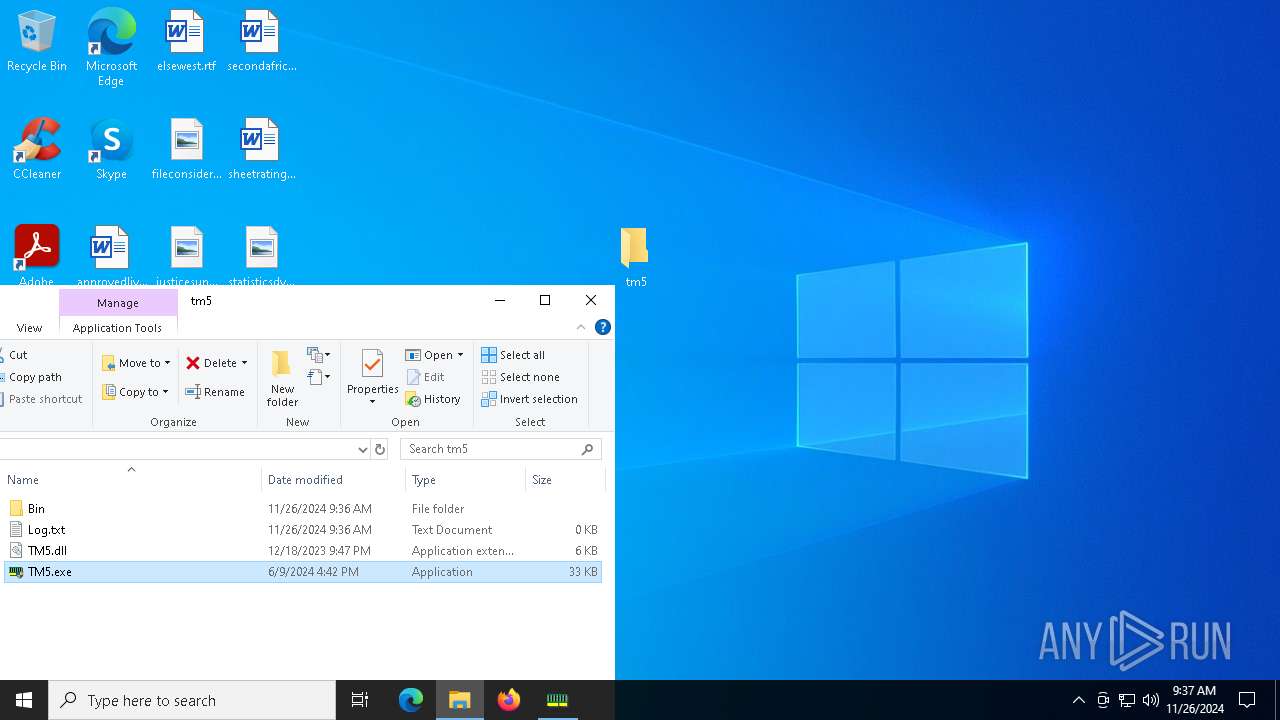Screen dimensions: 1280x720
Task: Show hidden system tray icons
Action: [1078, 700]
